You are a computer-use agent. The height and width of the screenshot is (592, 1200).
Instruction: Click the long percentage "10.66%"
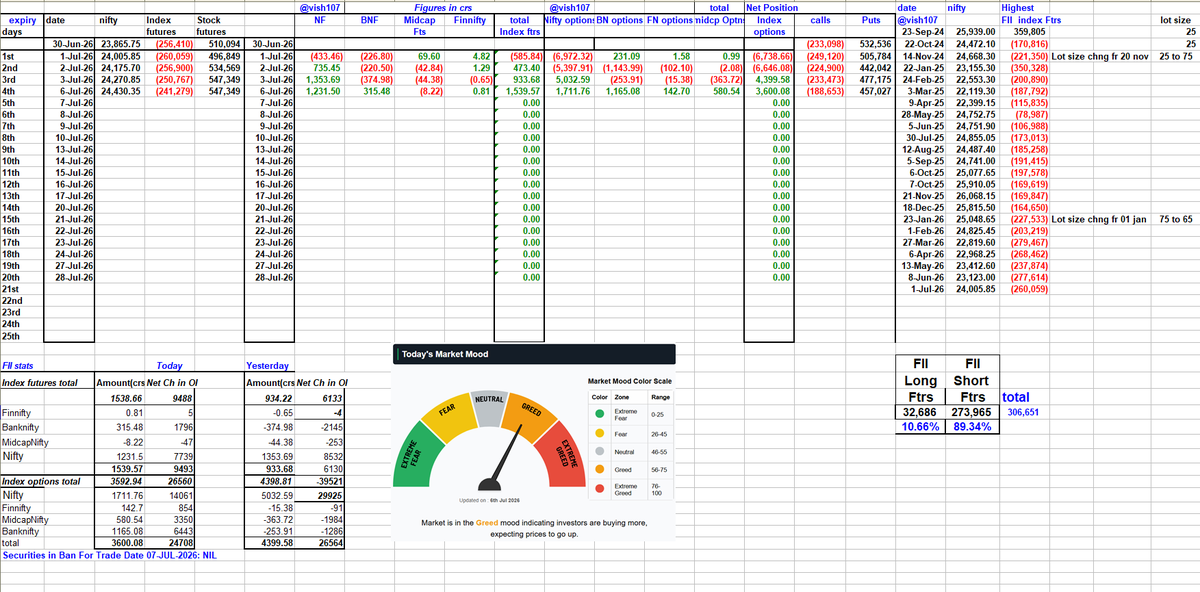[922, 426]
